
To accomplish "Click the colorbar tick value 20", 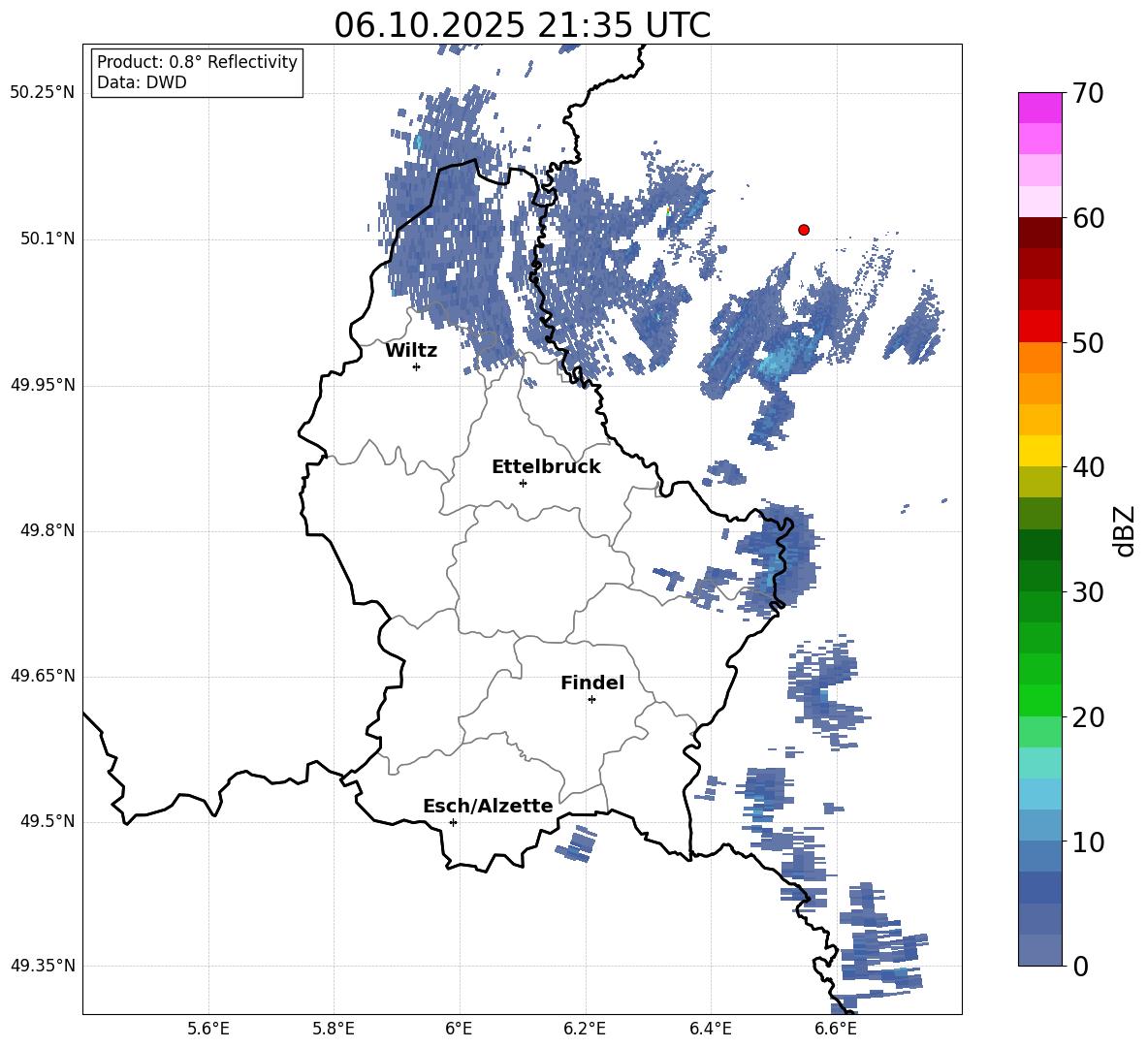I will pos(1088,717).
